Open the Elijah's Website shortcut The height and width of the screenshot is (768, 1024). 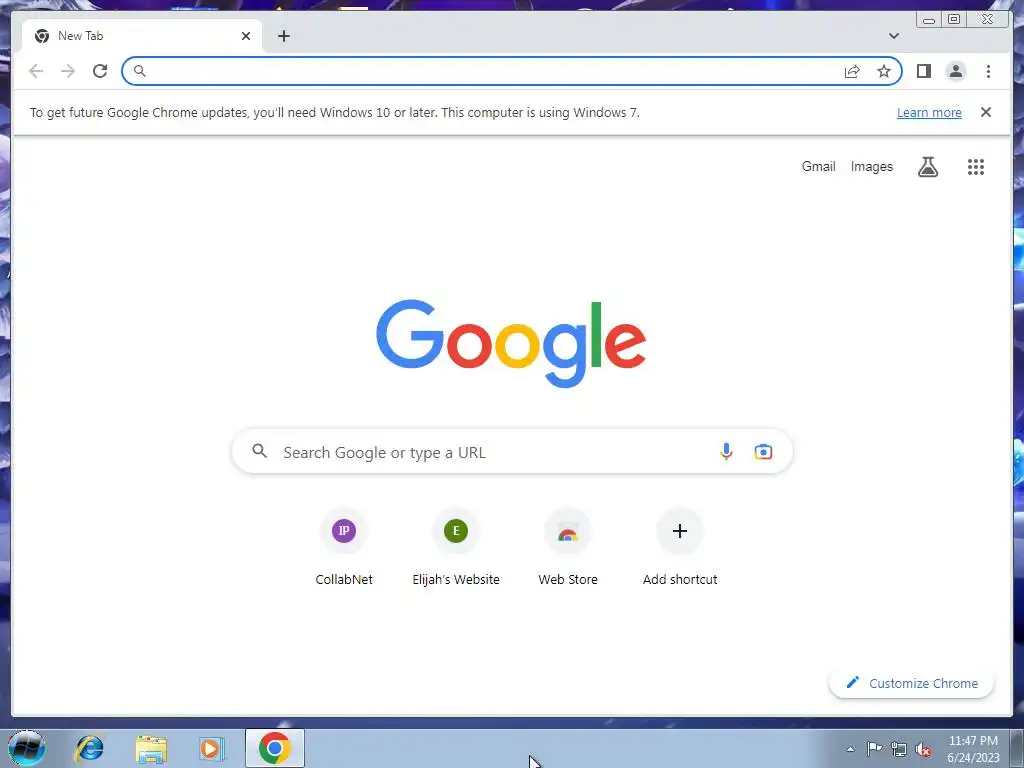(456, 548)
